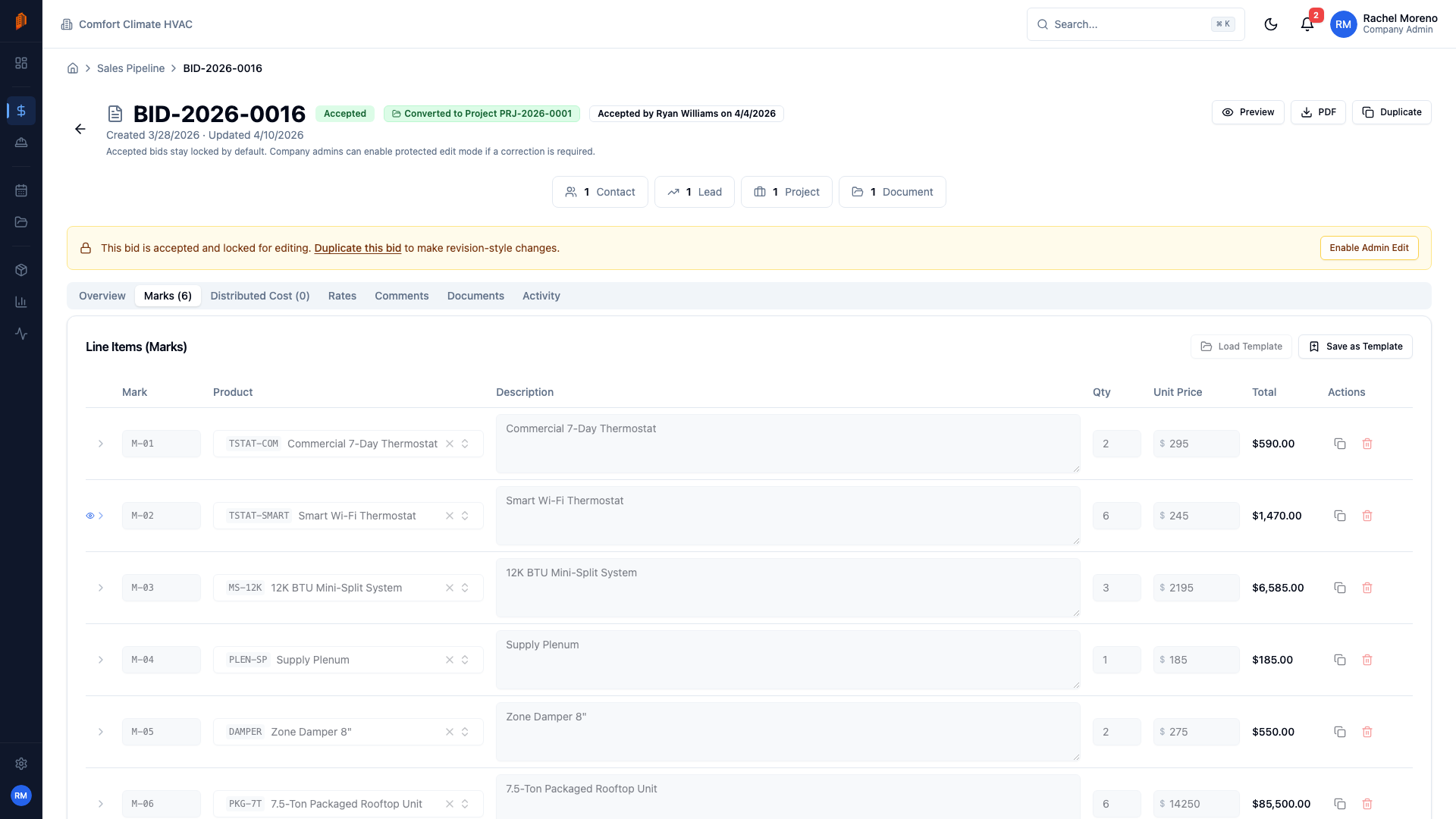Click the M-03 unit price field
Screen dimensions: 1456x819
pyautogui.click(x=1197, y=588)
